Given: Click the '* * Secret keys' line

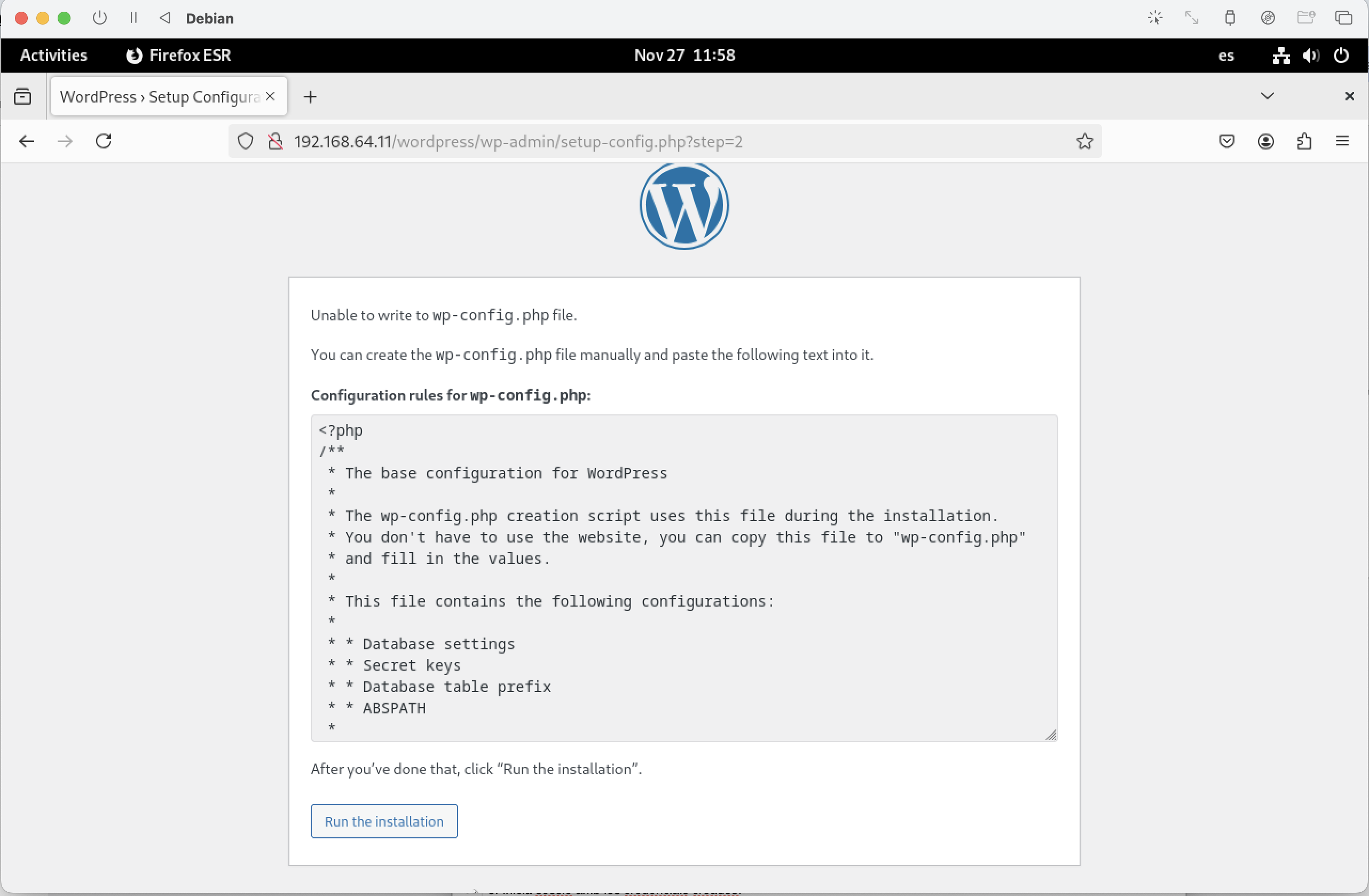Looking at the screenshot, I should point(394,665).
